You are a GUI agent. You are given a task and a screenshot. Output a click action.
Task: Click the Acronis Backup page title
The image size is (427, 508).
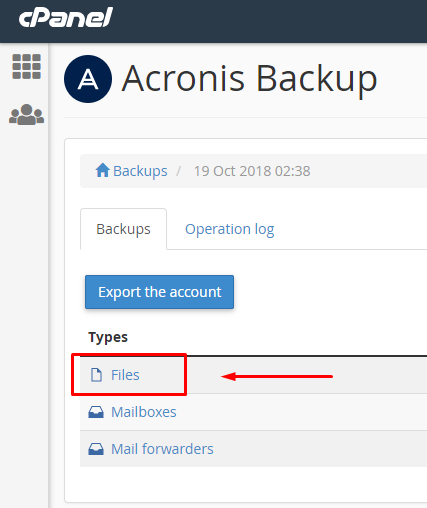(x=249, y=79)
